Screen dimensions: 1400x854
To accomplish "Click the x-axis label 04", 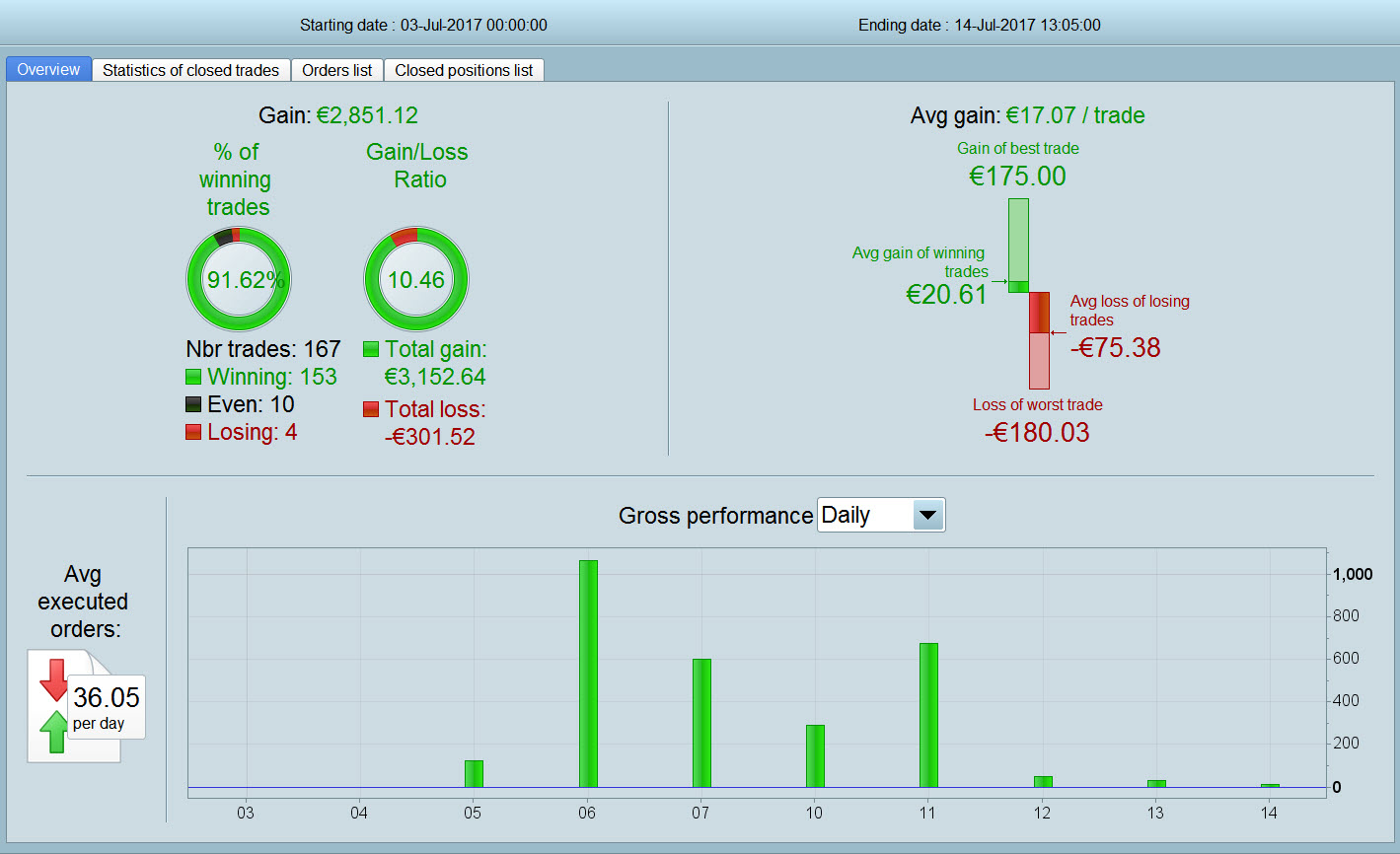I will (x=359, y=813).
